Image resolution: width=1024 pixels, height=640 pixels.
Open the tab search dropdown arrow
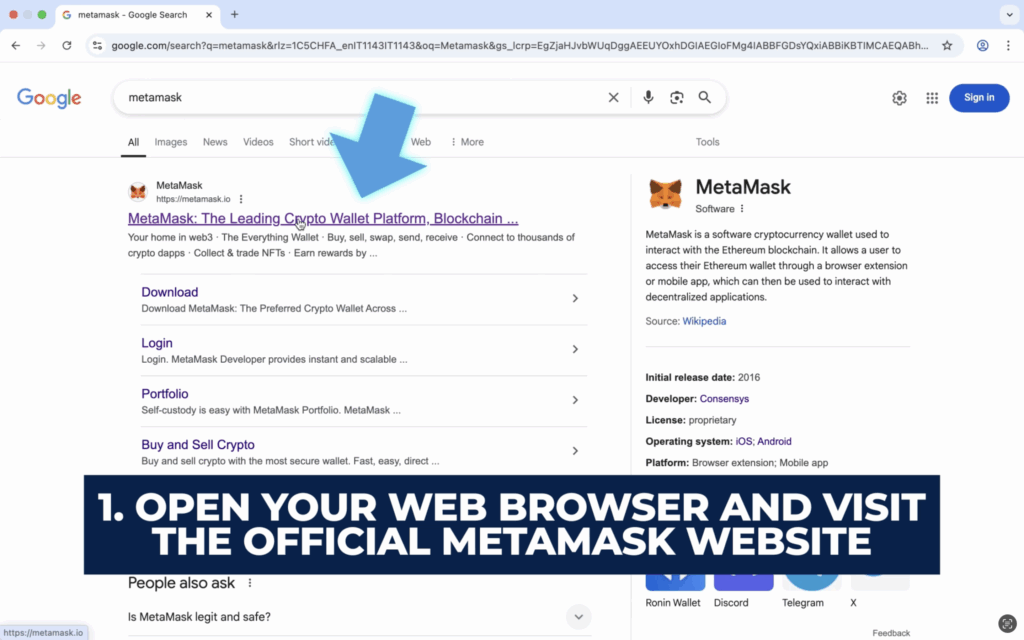tap(1009, 14)
